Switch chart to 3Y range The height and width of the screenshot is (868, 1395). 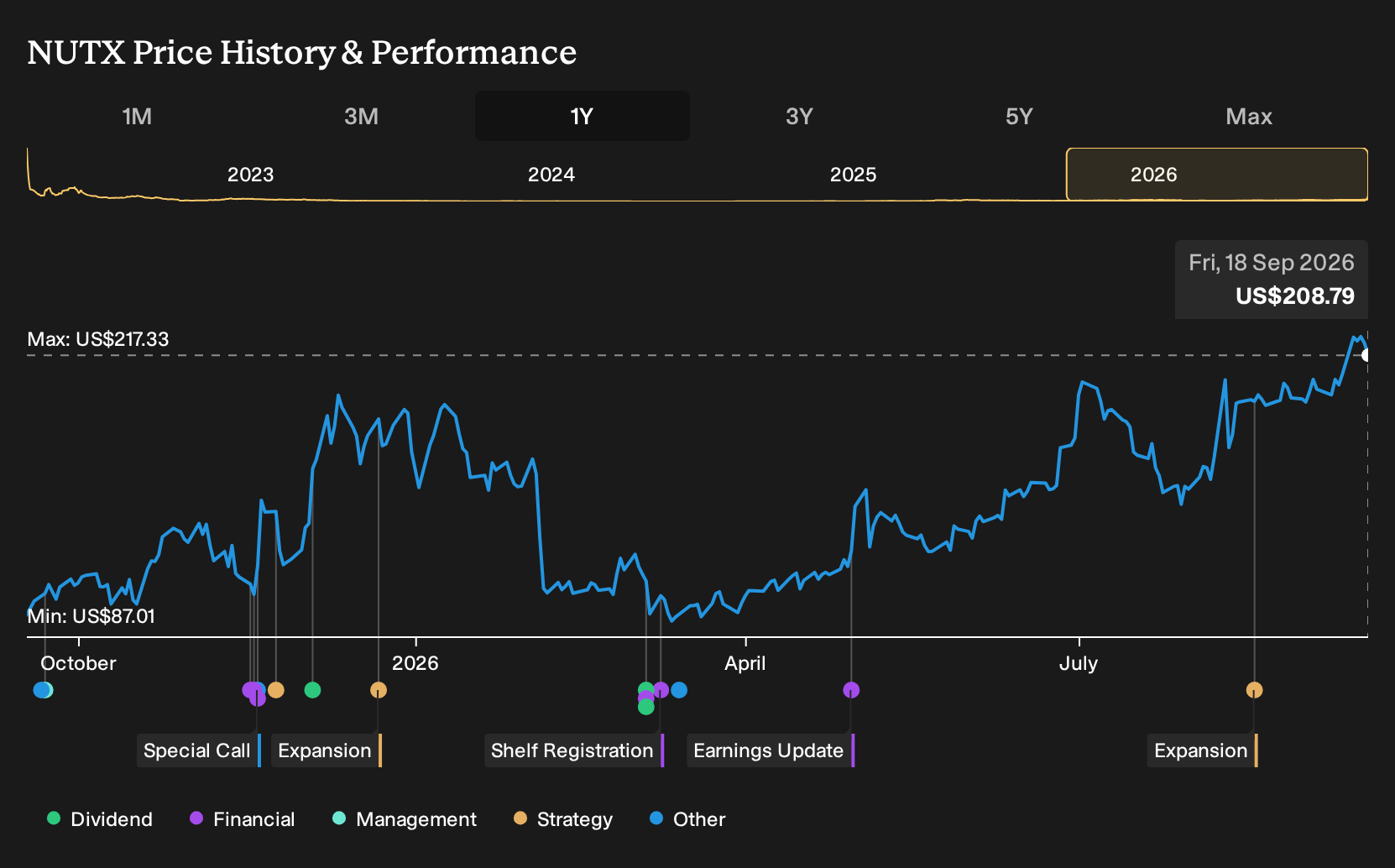(799, 116)
